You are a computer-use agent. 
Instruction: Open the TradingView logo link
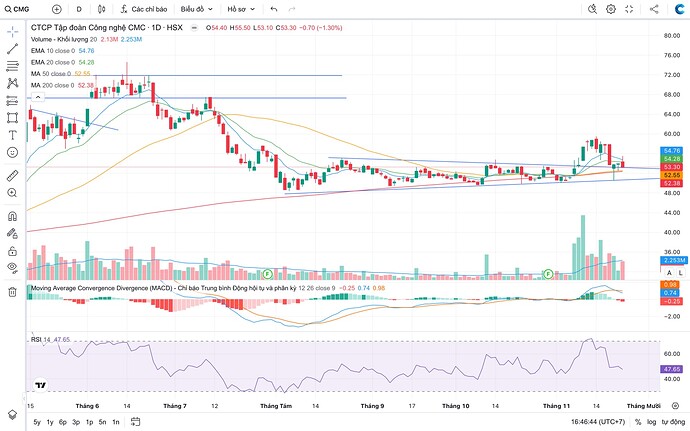point(40,385)
